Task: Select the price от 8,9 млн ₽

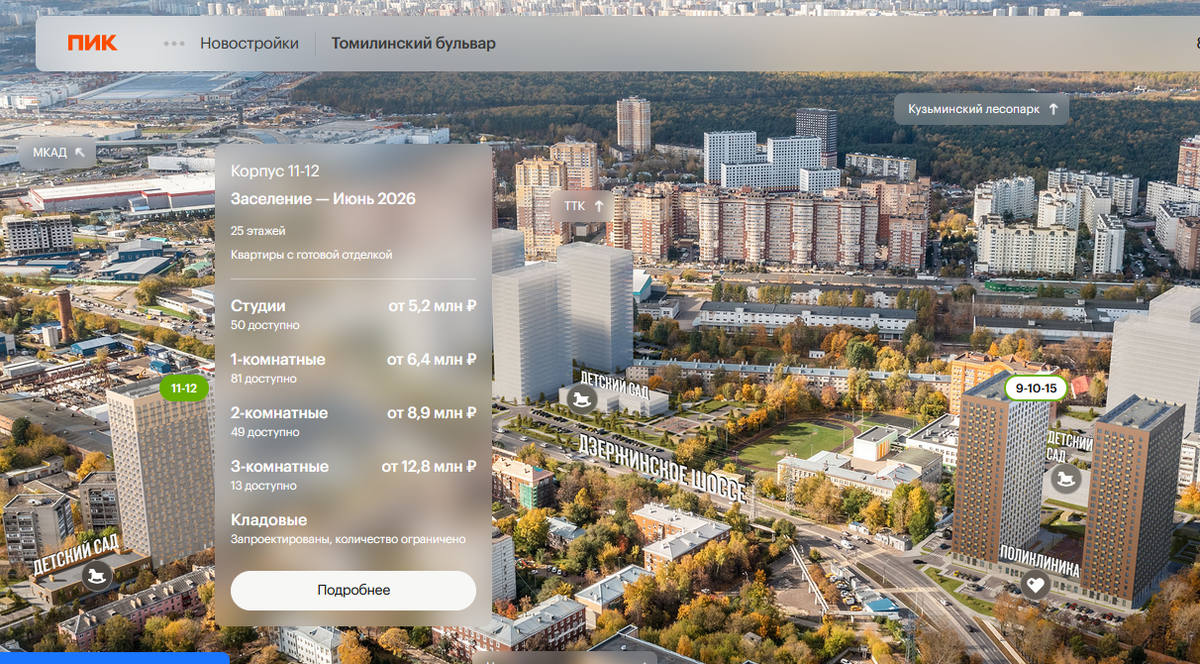Action: tap(432, 413)
